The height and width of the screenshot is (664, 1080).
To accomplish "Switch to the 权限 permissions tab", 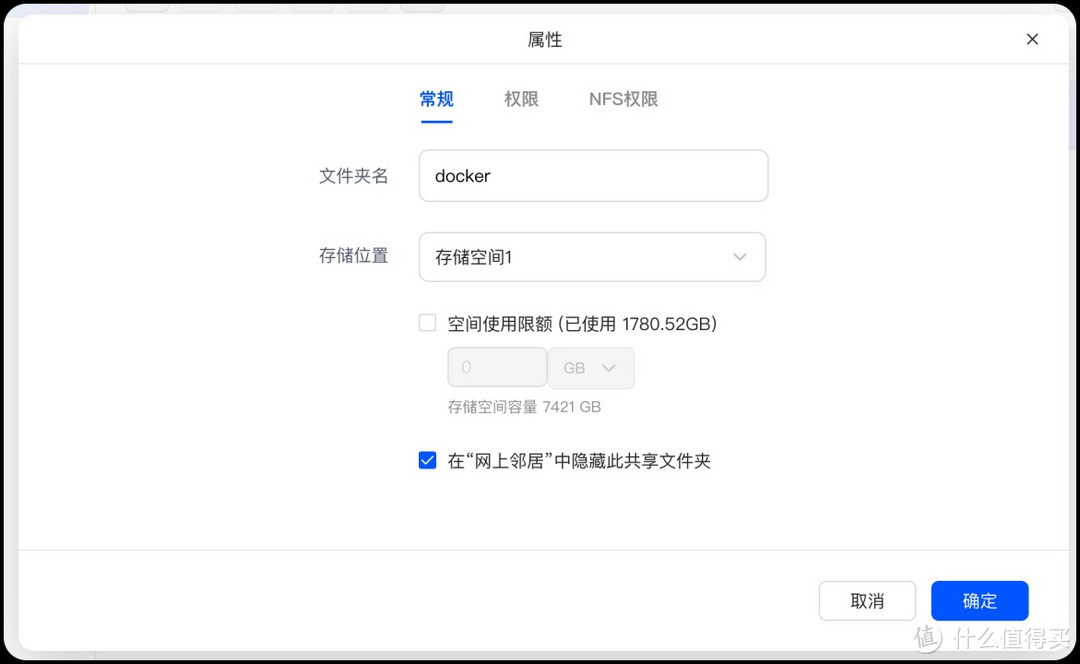I will (x=521, y=99).
